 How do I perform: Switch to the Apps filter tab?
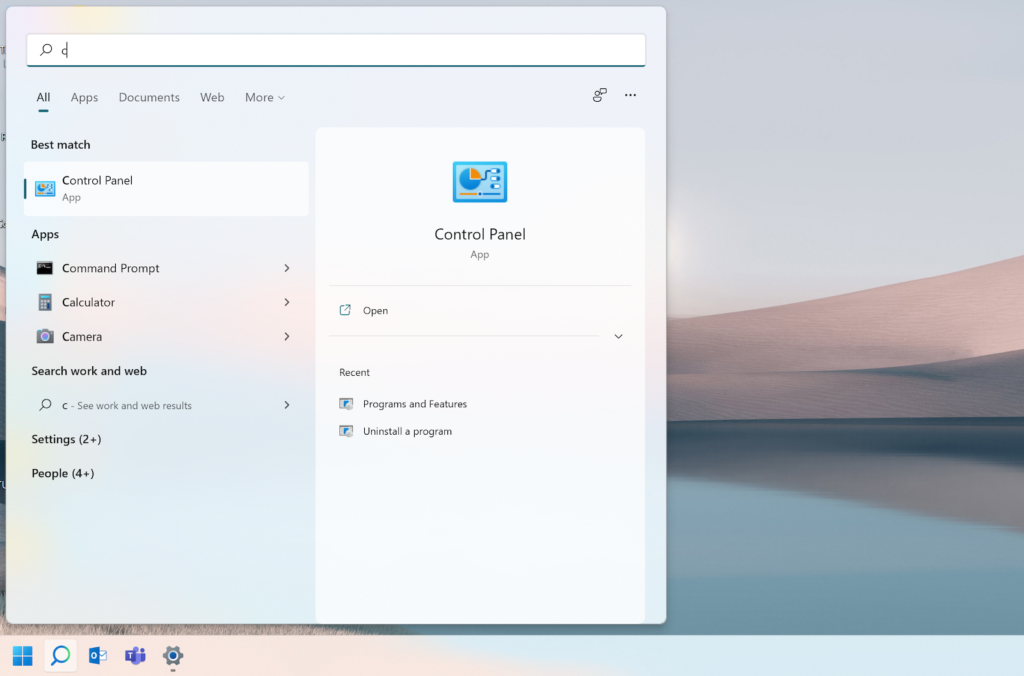coord(84,97)
